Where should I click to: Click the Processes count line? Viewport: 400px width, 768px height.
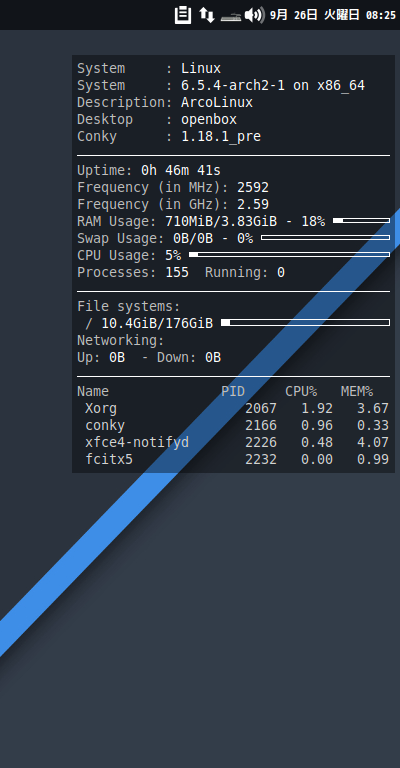[181, 272]
